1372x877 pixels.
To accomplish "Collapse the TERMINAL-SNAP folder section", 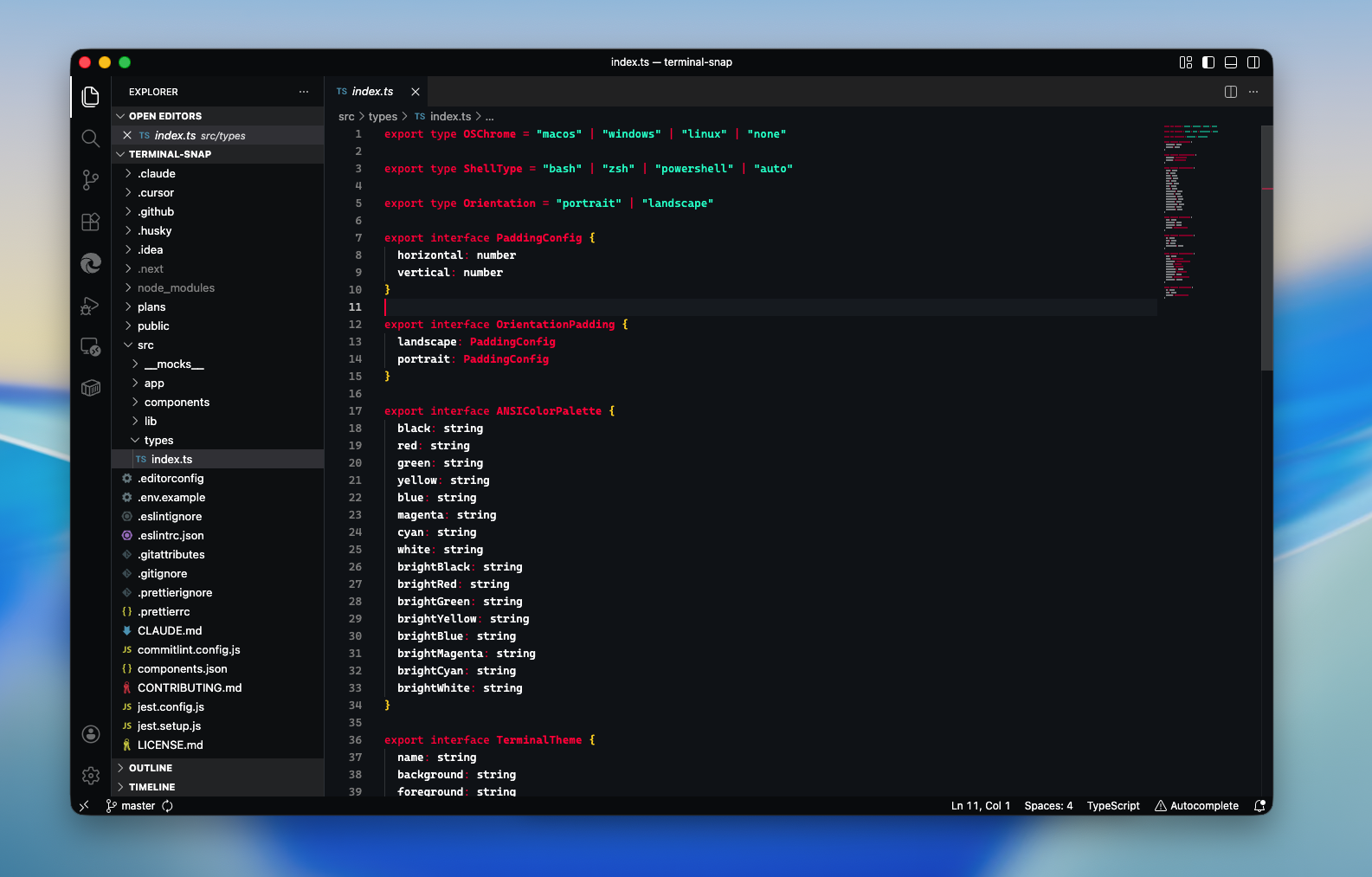I will pyautogui.click(x=218, y=154).
